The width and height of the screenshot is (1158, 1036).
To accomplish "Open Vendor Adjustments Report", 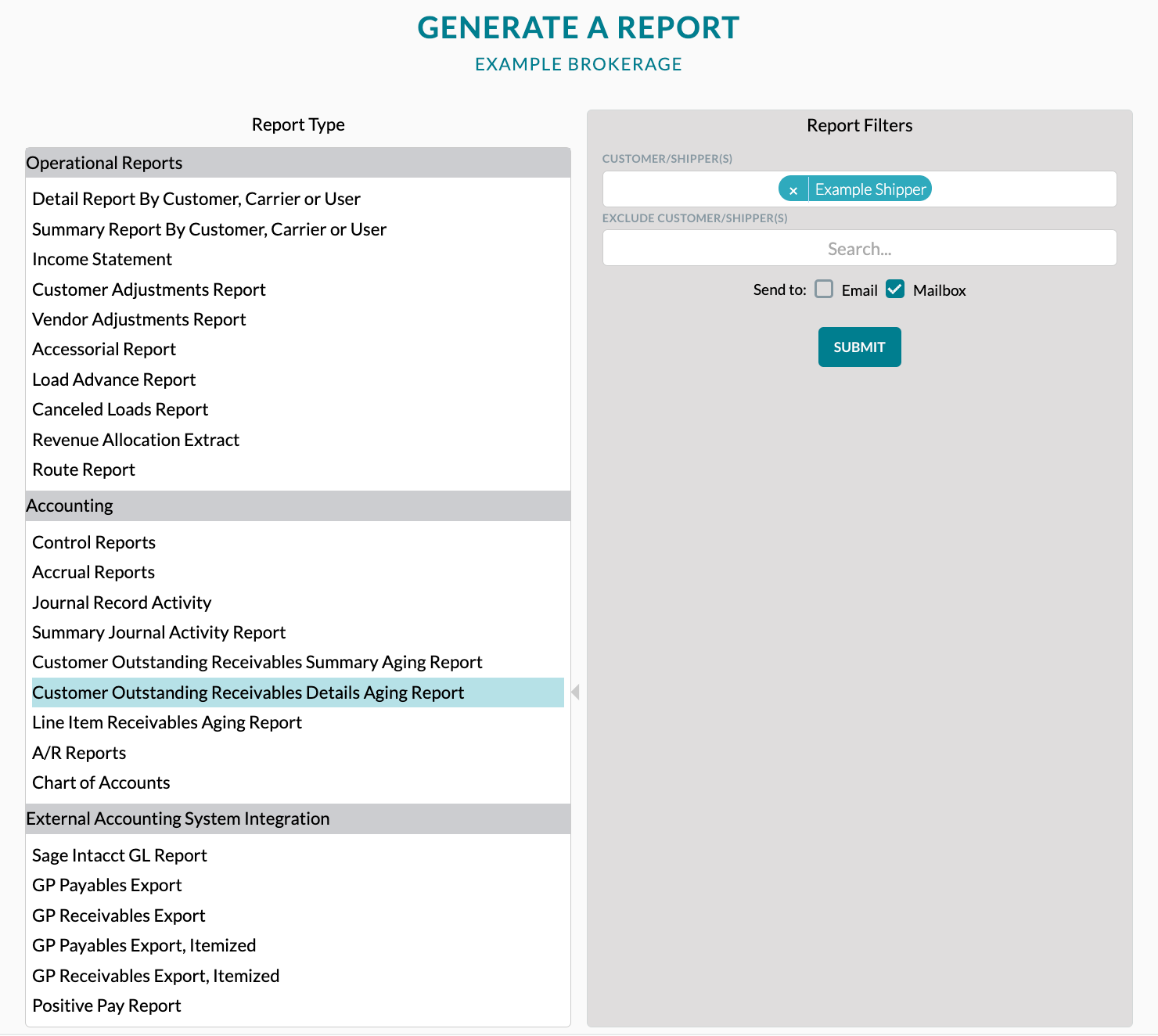I will click(x=139, y=319).
